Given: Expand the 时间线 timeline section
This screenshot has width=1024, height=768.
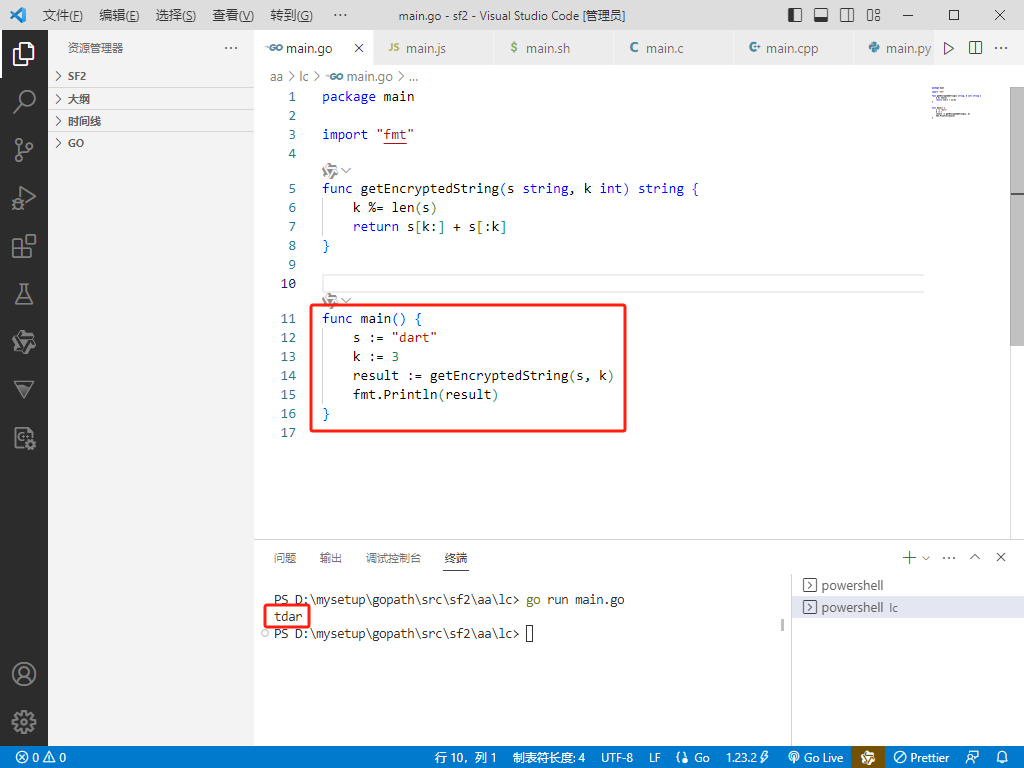Looking at the screenshot, I should coord(151,121).
